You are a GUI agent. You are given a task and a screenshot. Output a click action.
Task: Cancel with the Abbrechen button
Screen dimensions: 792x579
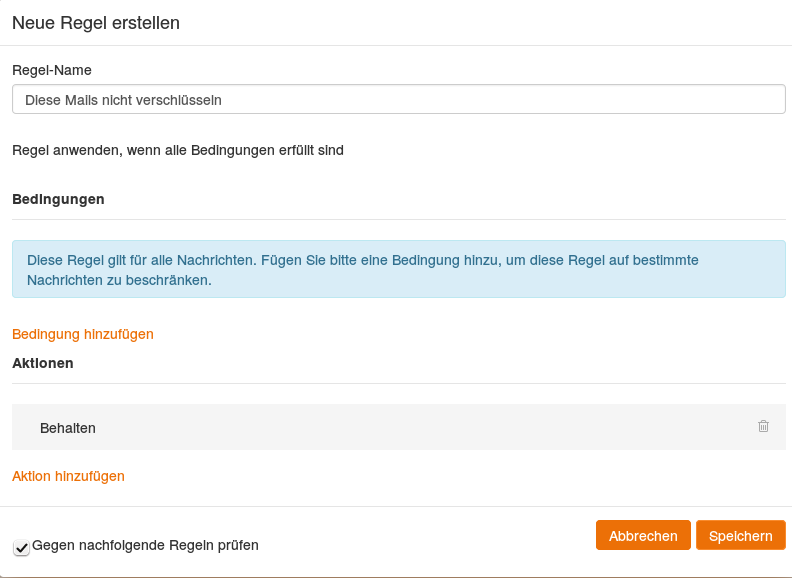point(643,536)
